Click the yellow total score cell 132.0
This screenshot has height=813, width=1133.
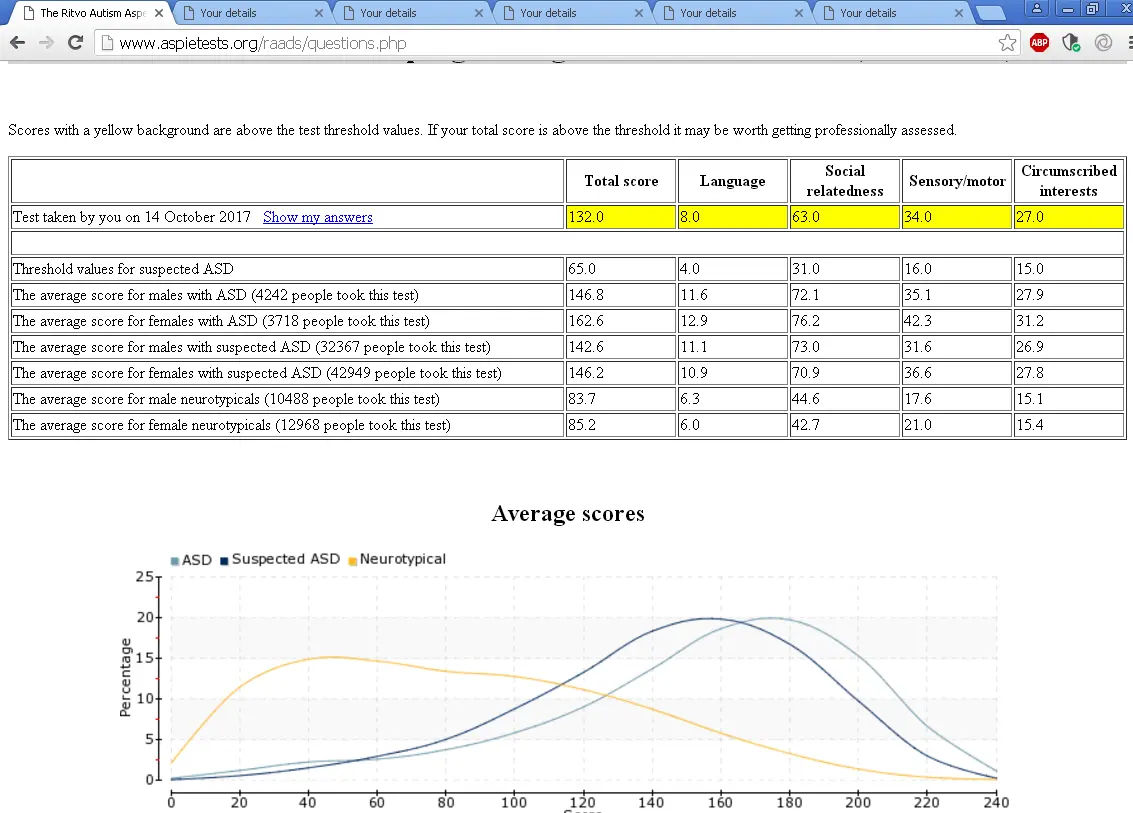[x=621, y=217]
